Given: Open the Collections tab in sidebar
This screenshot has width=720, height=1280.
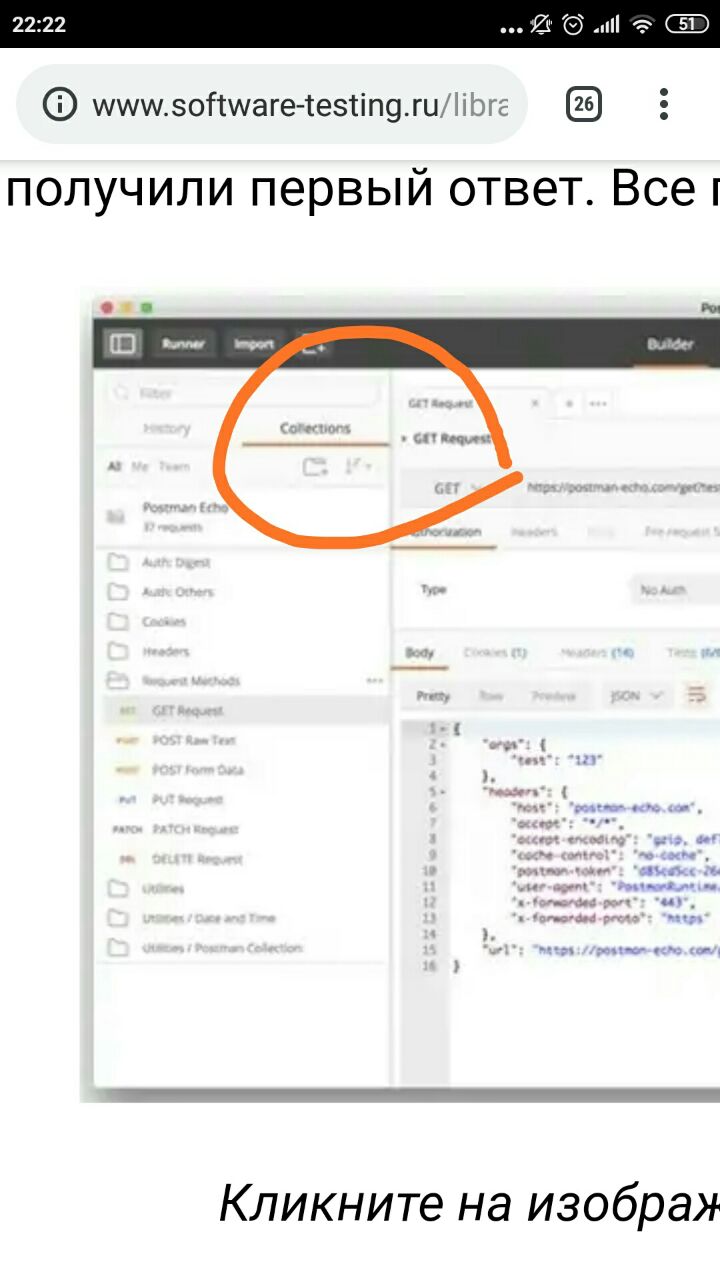Looking at the screenshot, I should (x=315, y=428).
